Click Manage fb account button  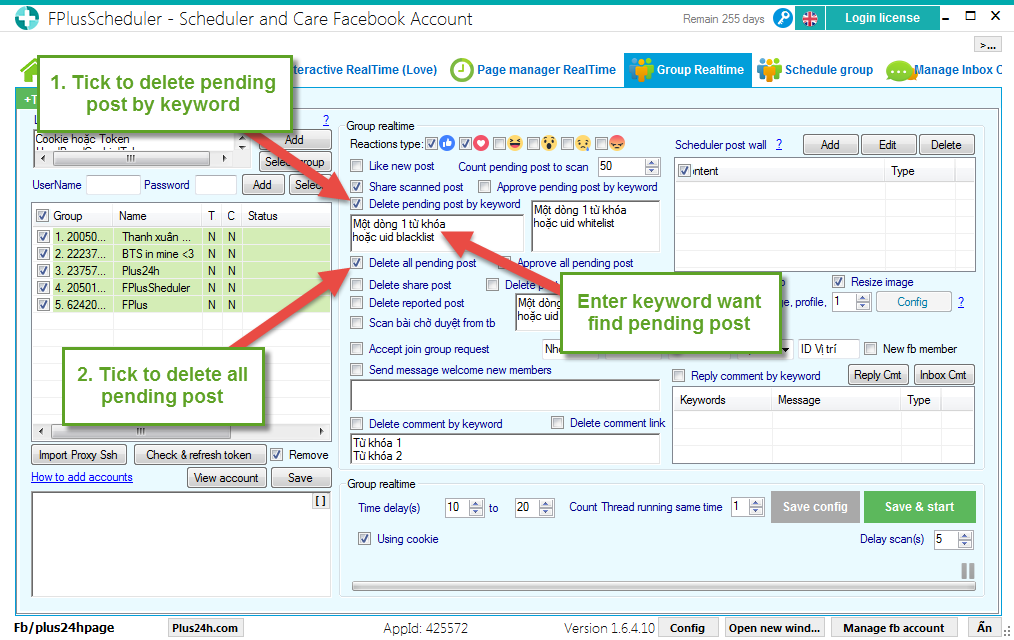point(894,628)
